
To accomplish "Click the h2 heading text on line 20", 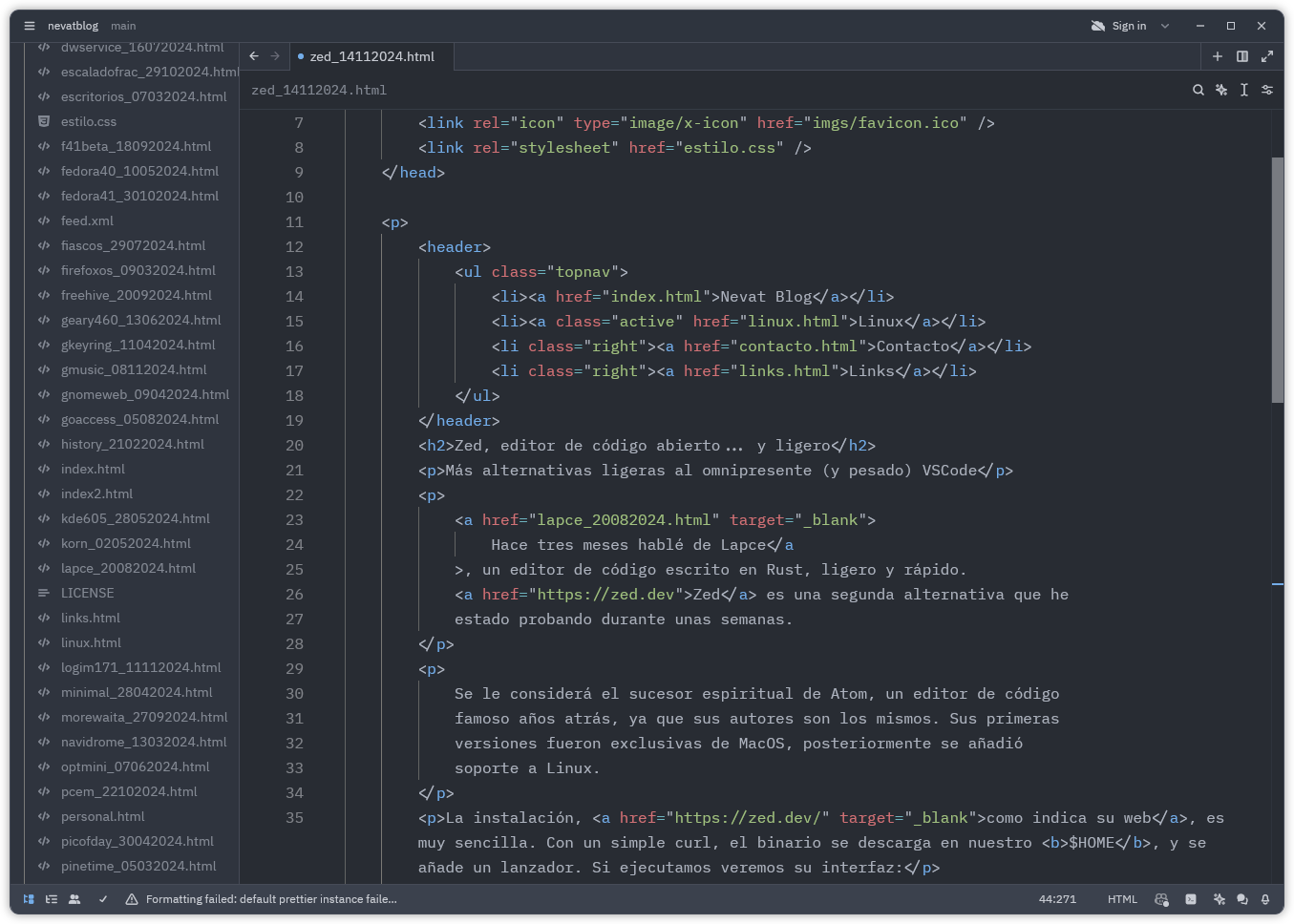I will (x=642, y=446).
